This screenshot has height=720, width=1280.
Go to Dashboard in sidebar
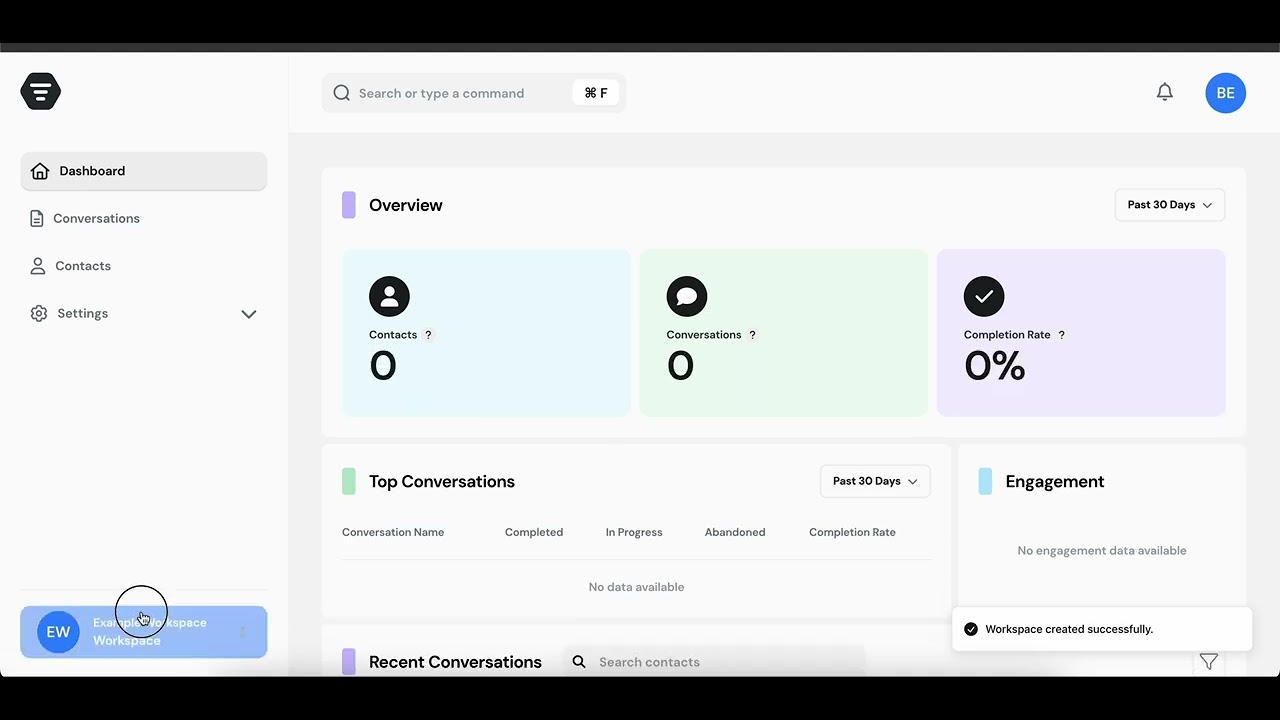144,171
